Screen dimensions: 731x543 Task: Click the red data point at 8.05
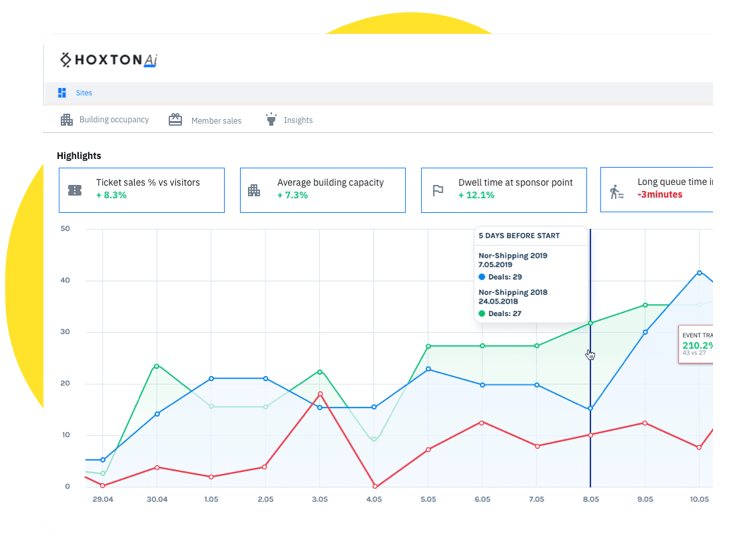coord(590,435)
